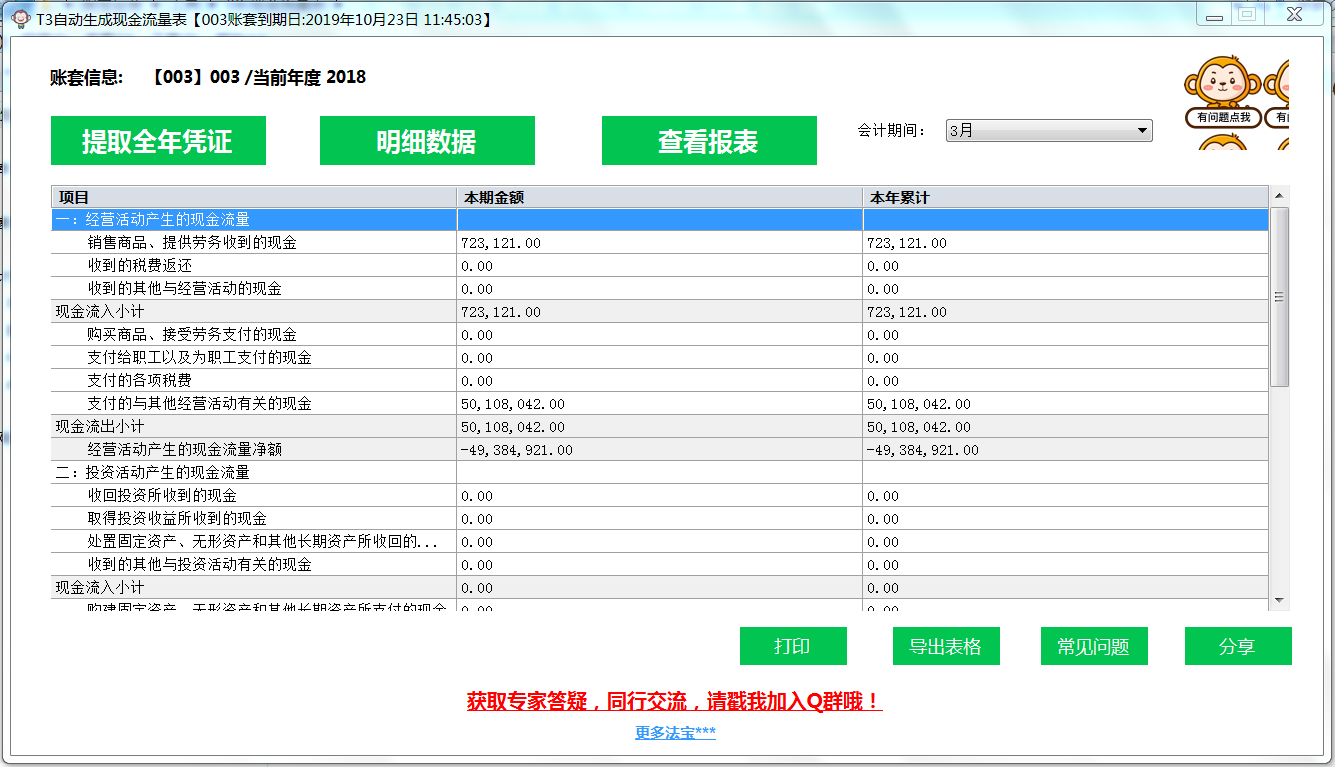Open the 会计期间 month dropdown
This screenshot has height=767, width=1335.
1049,131
